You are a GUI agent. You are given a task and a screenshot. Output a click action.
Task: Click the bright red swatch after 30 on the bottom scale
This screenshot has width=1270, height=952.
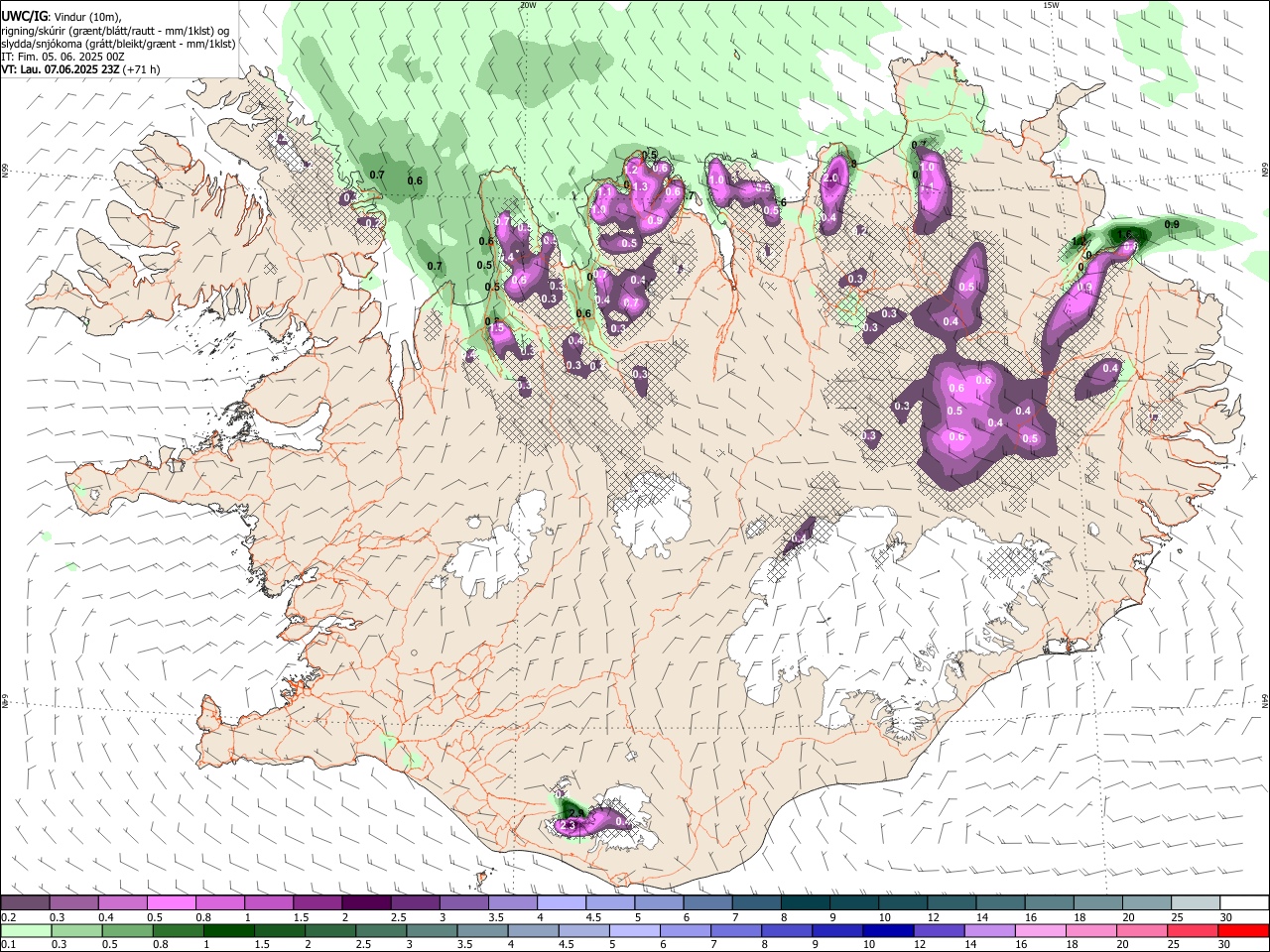(x=1242, y=931)
